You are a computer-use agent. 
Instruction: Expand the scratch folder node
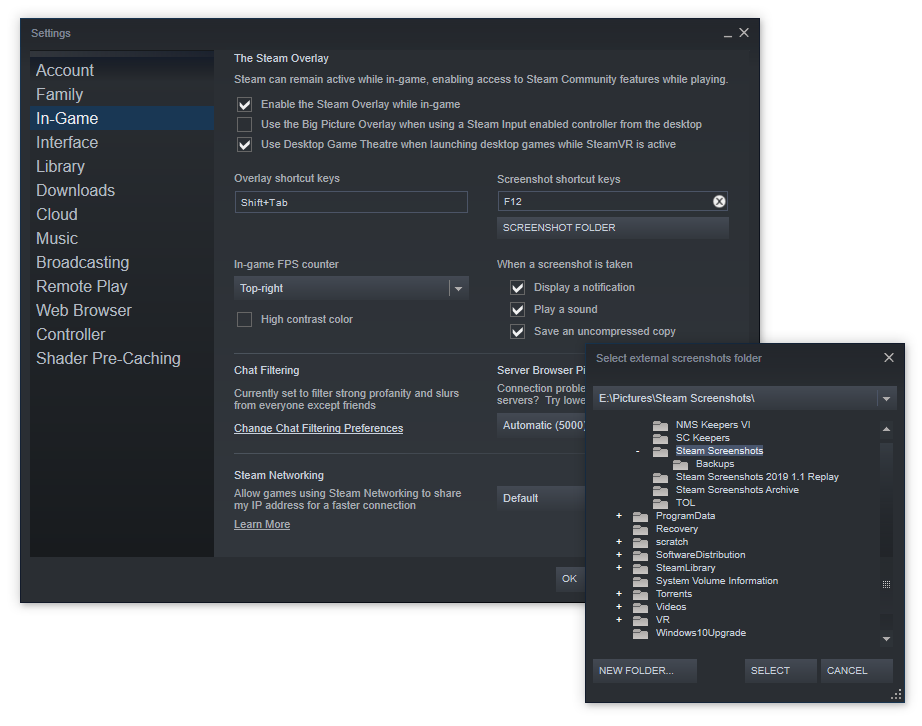pos(619,541)
